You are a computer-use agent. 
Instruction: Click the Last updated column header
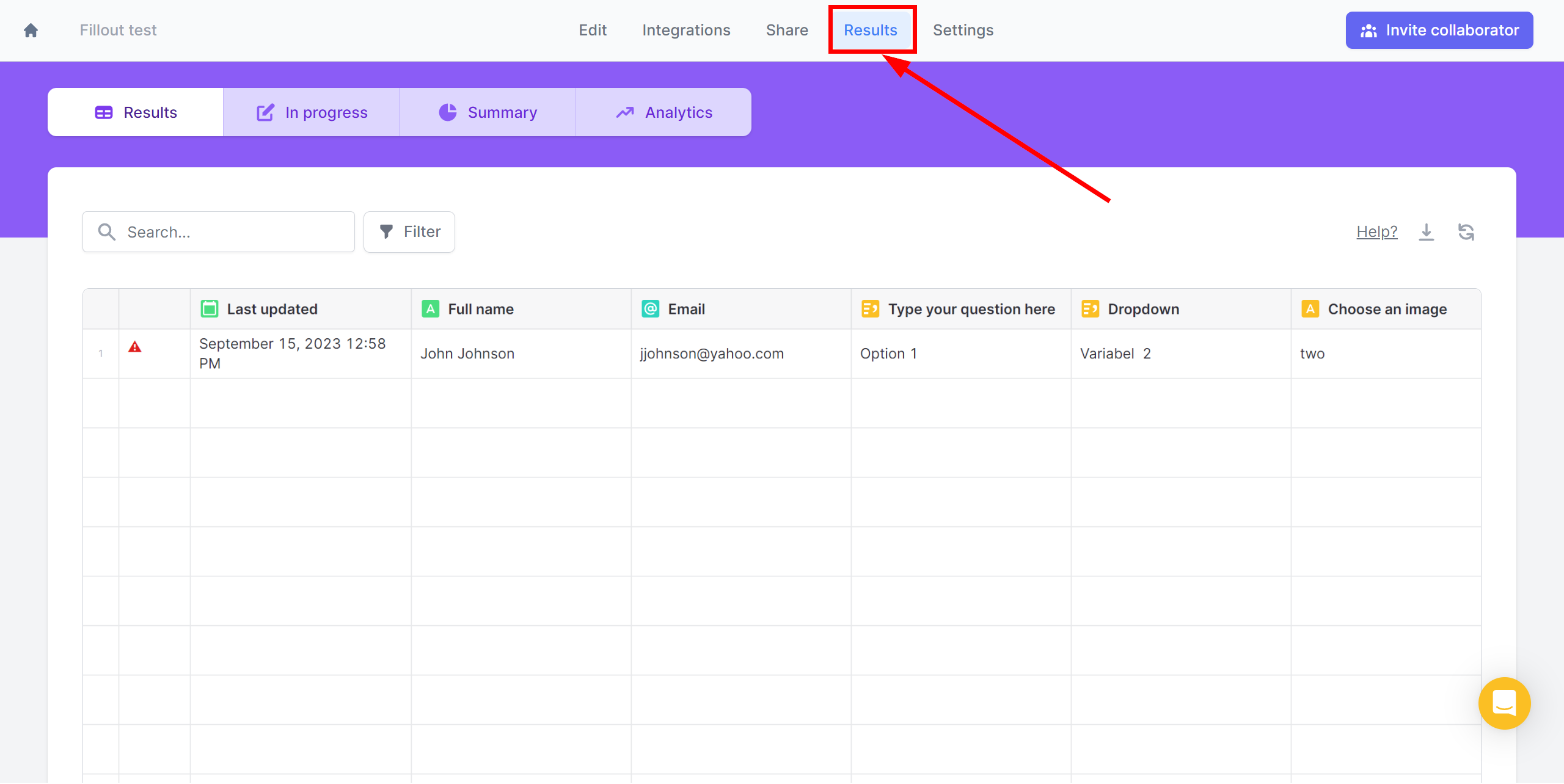301,309
